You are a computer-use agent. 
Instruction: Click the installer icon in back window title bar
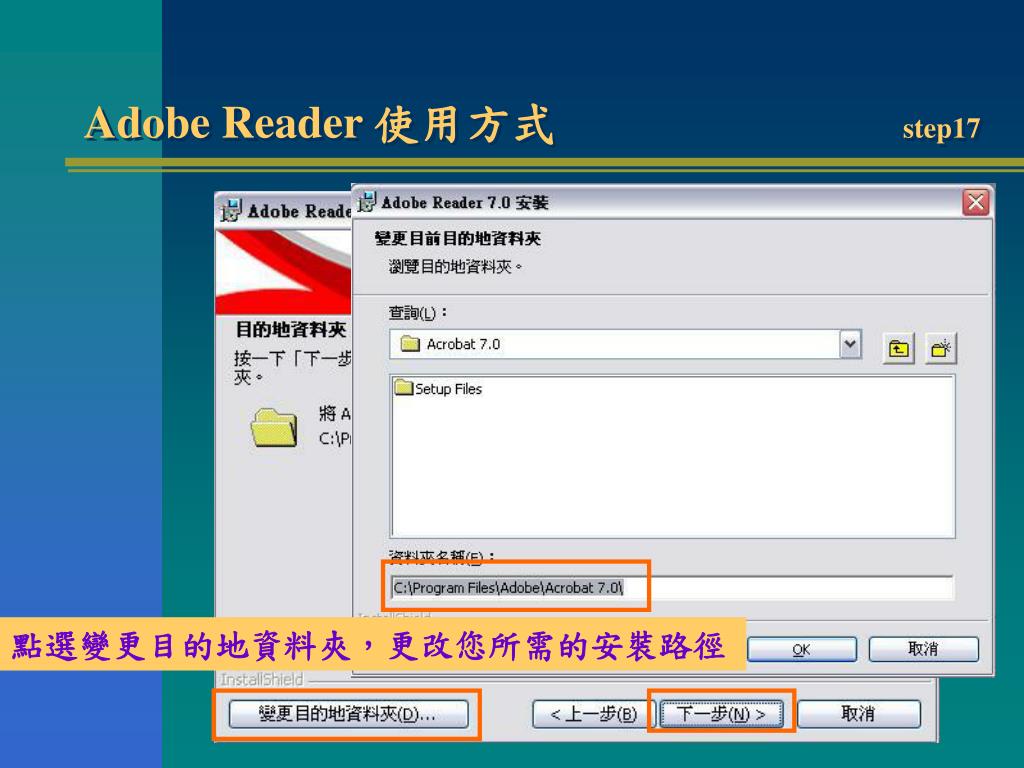(x=231, y=211)
